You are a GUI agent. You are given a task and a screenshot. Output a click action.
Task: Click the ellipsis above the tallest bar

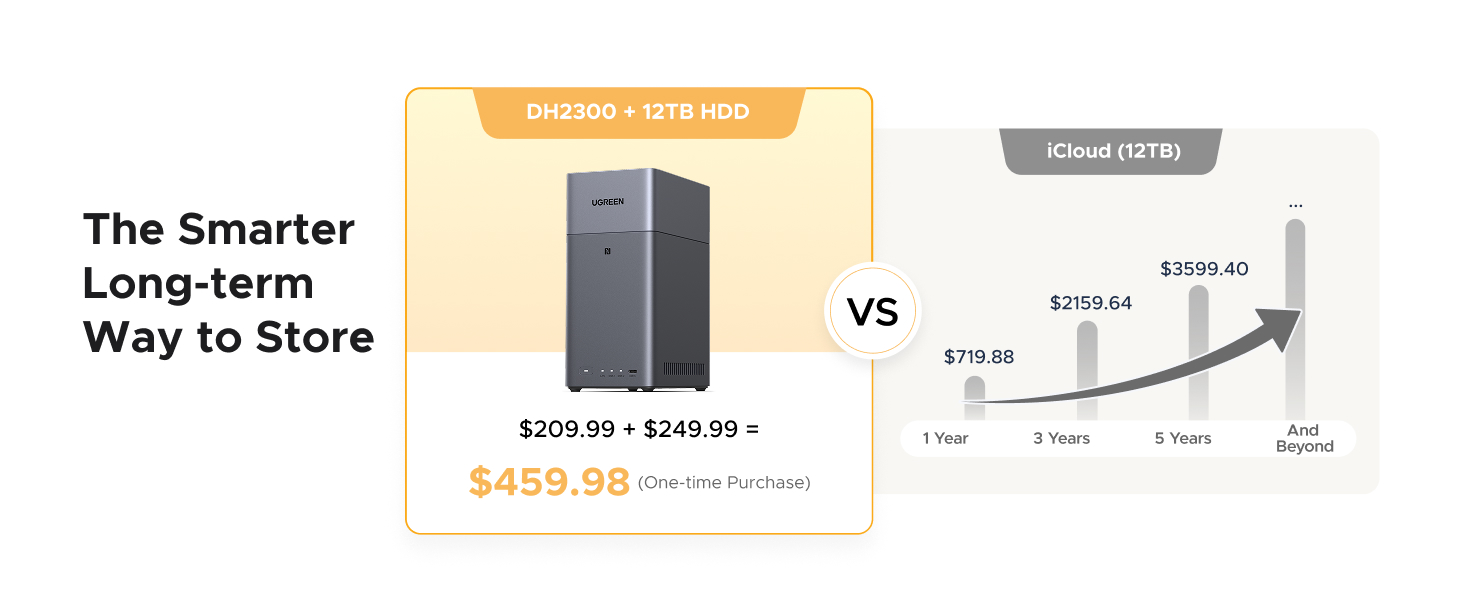pos(1296,205)
